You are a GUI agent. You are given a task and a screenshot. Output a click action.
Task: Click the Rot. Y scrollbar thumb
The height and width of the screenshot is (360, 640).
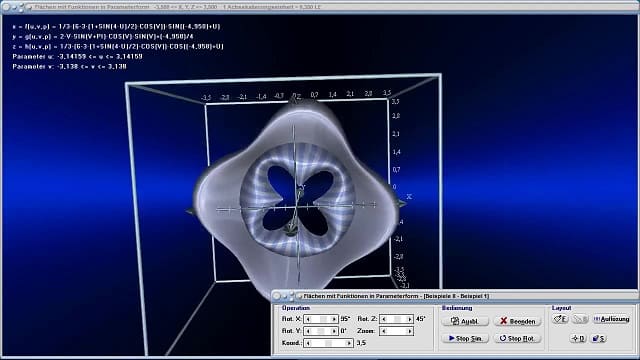(321, 331)
